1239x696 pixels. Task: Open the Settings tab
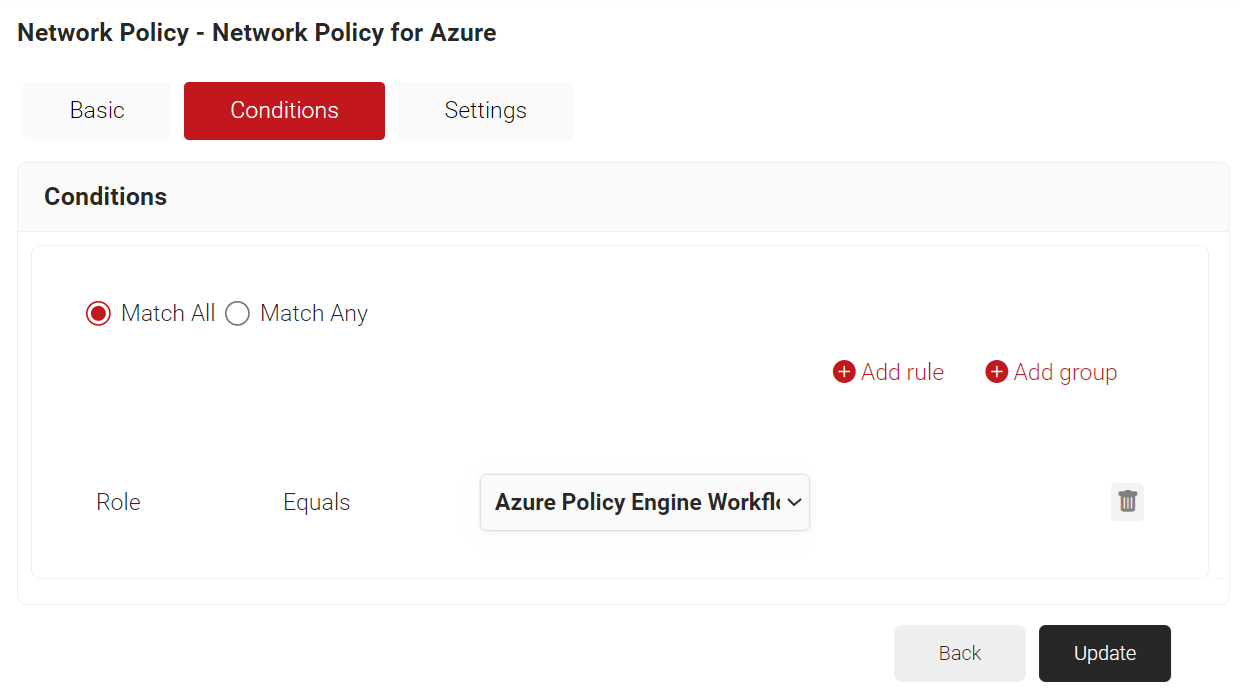(x=485, y=111)
